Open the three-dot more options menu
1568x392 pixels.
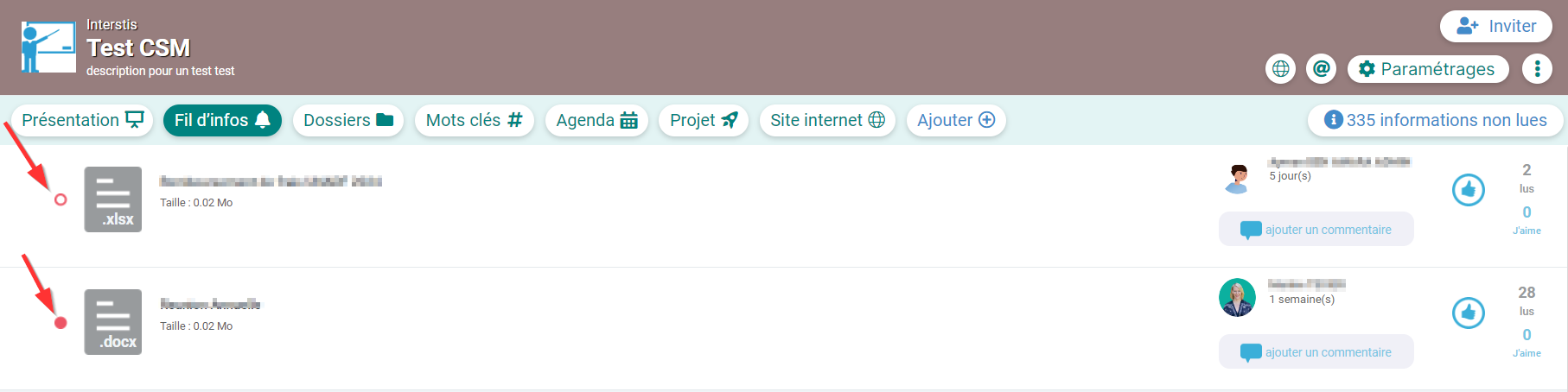[1537, 68]
